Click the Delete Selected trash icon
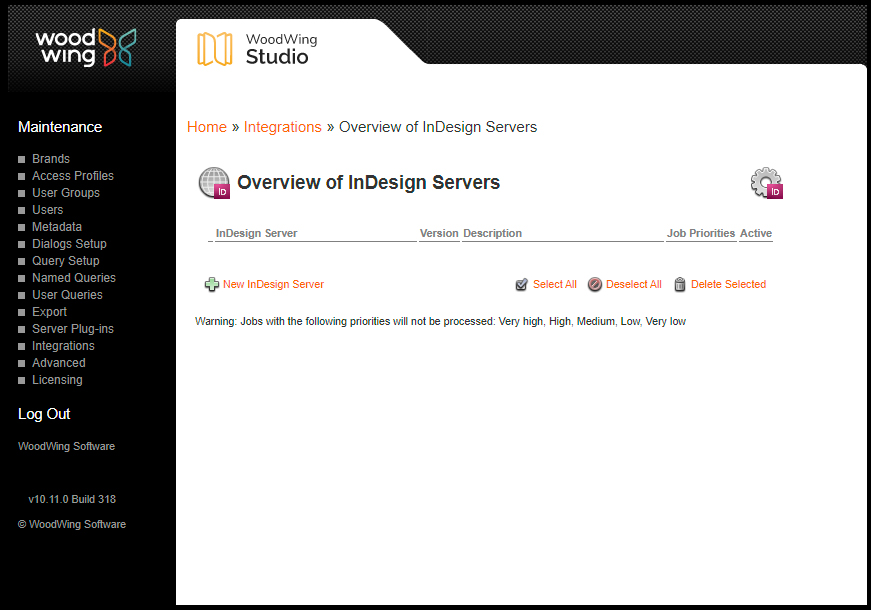The image size is (871, 610). [680, 284]
